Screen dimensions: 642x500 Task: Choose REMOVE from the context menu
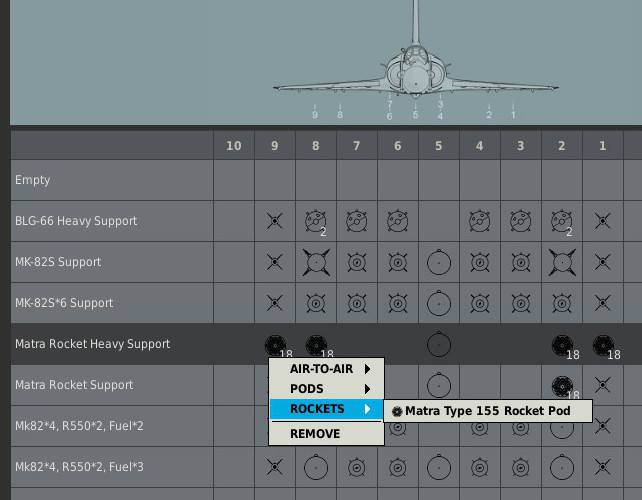click(326, 434)
